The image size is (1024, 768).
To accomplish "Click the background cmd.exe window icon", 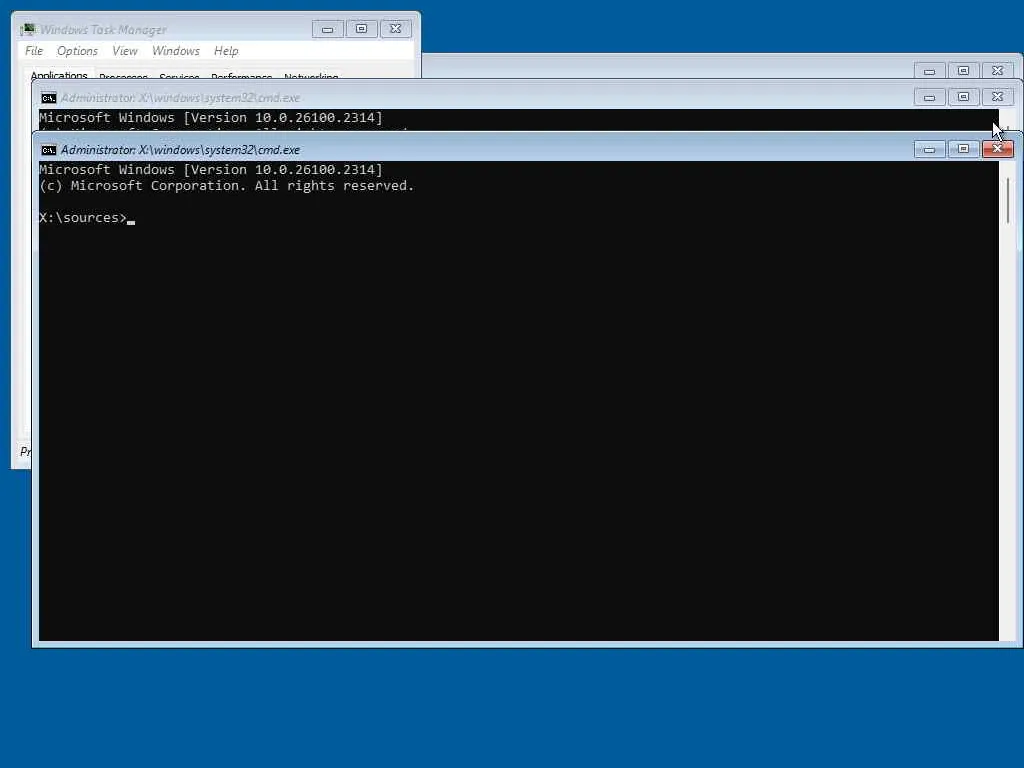I will coord(48,98).
